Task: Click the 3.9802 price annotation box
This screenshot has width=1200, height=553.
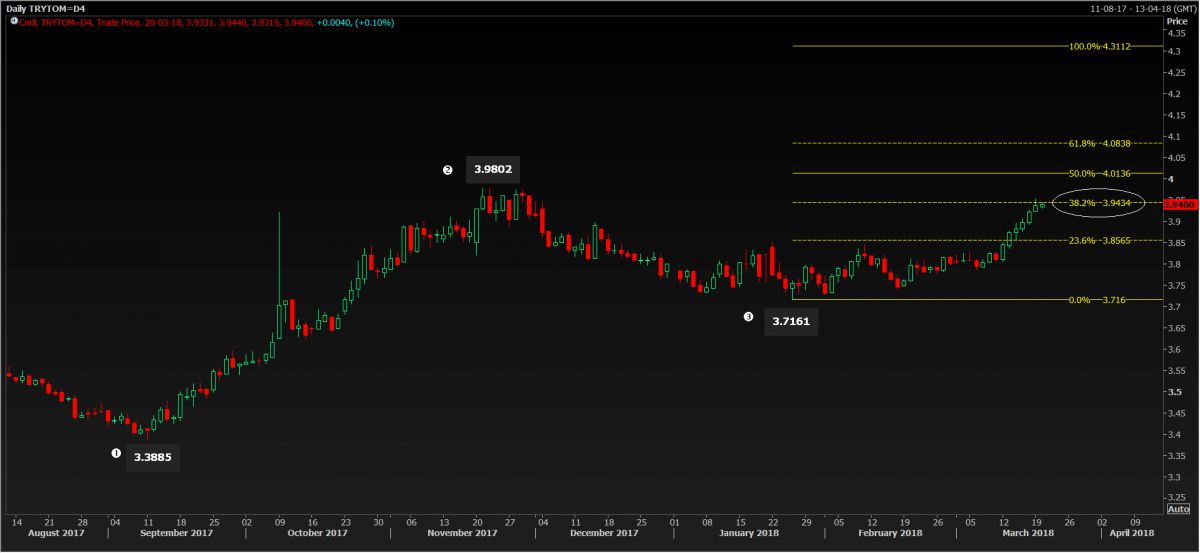Action: click(x=493, y=169)
